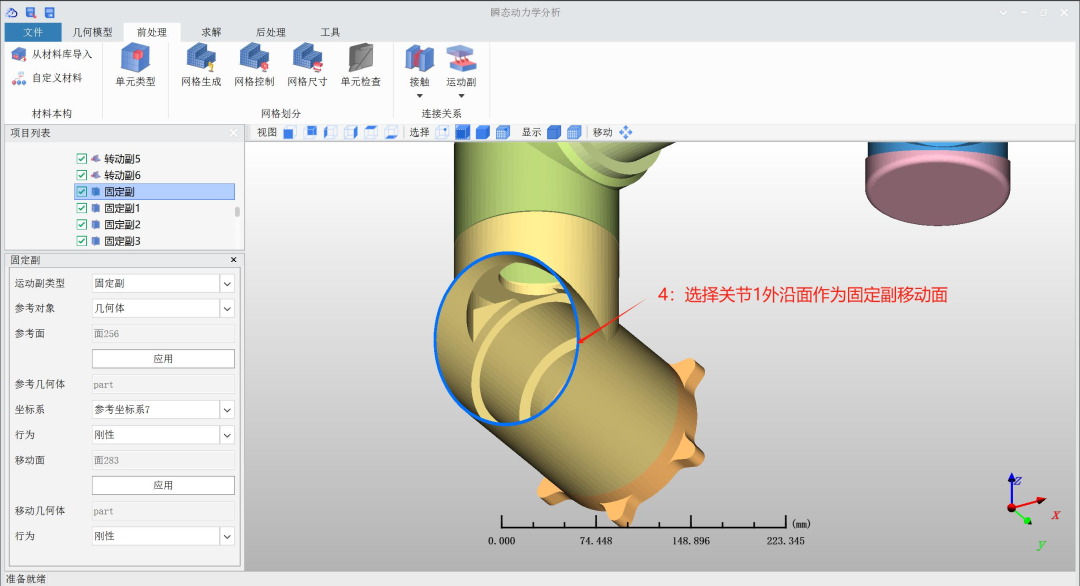Switch to the top view cube icon

[x=371, y=132]
